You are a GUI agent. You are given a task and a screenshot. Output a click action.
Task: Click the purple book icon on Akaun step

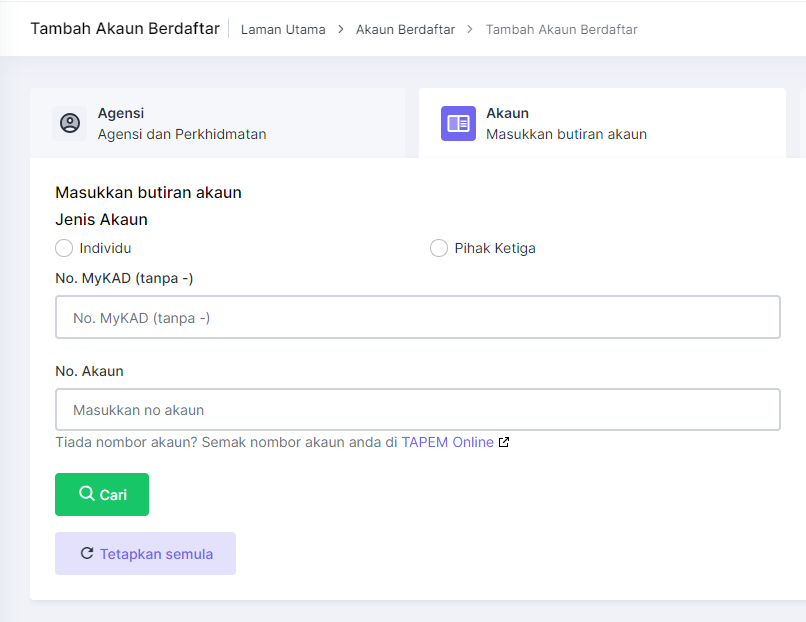pyautogui.click(x=458, y=123)
